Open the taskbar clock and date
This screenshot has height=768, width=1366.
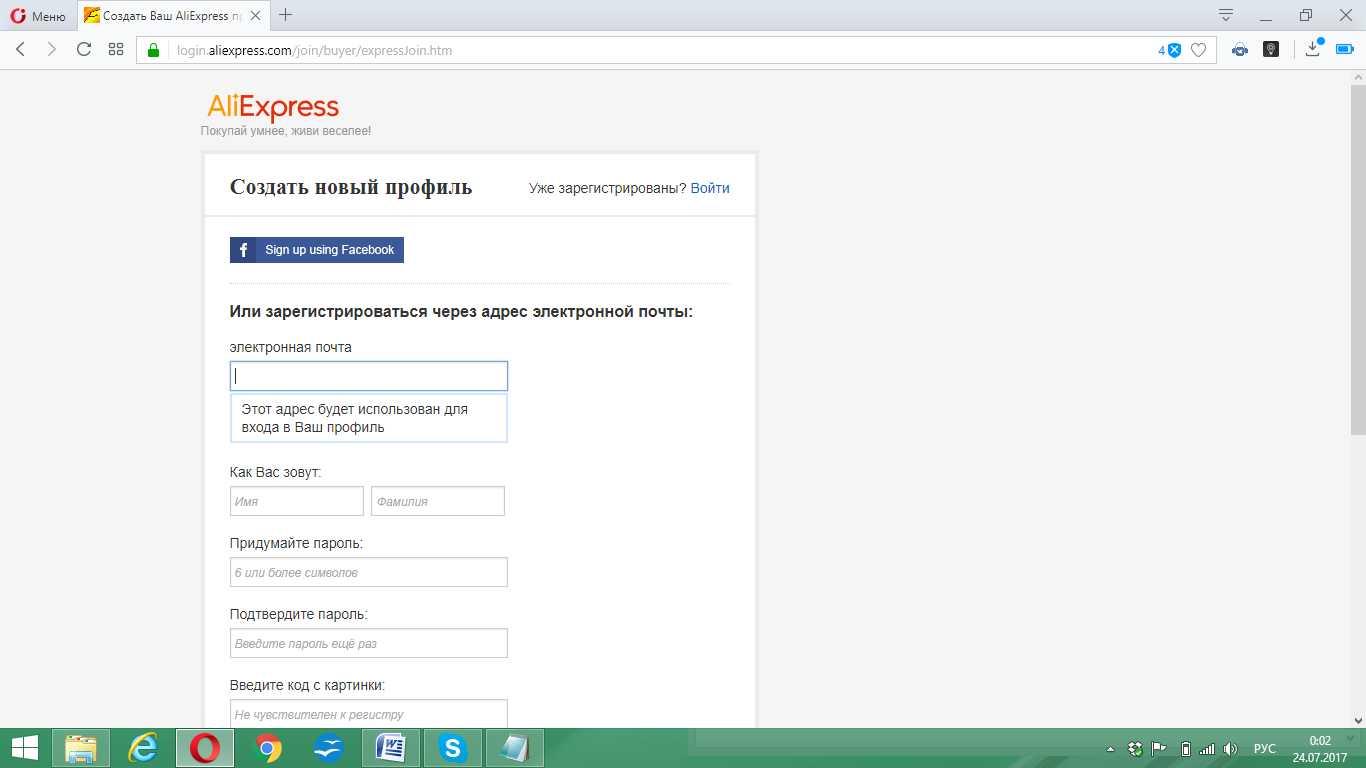[1320, 748]
